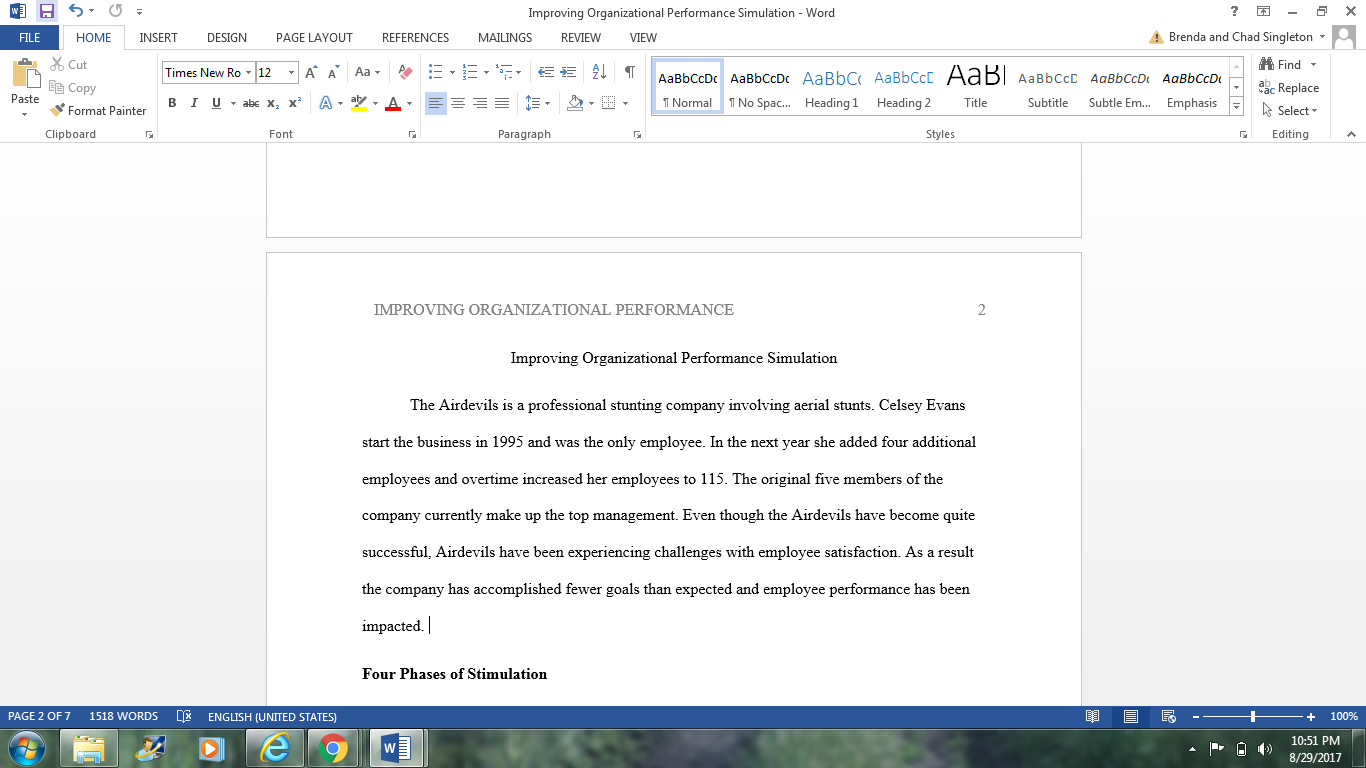Toggle paragraph marks display
The width and height of the screenshot is (1366, 768).
(x=628, y=72)
